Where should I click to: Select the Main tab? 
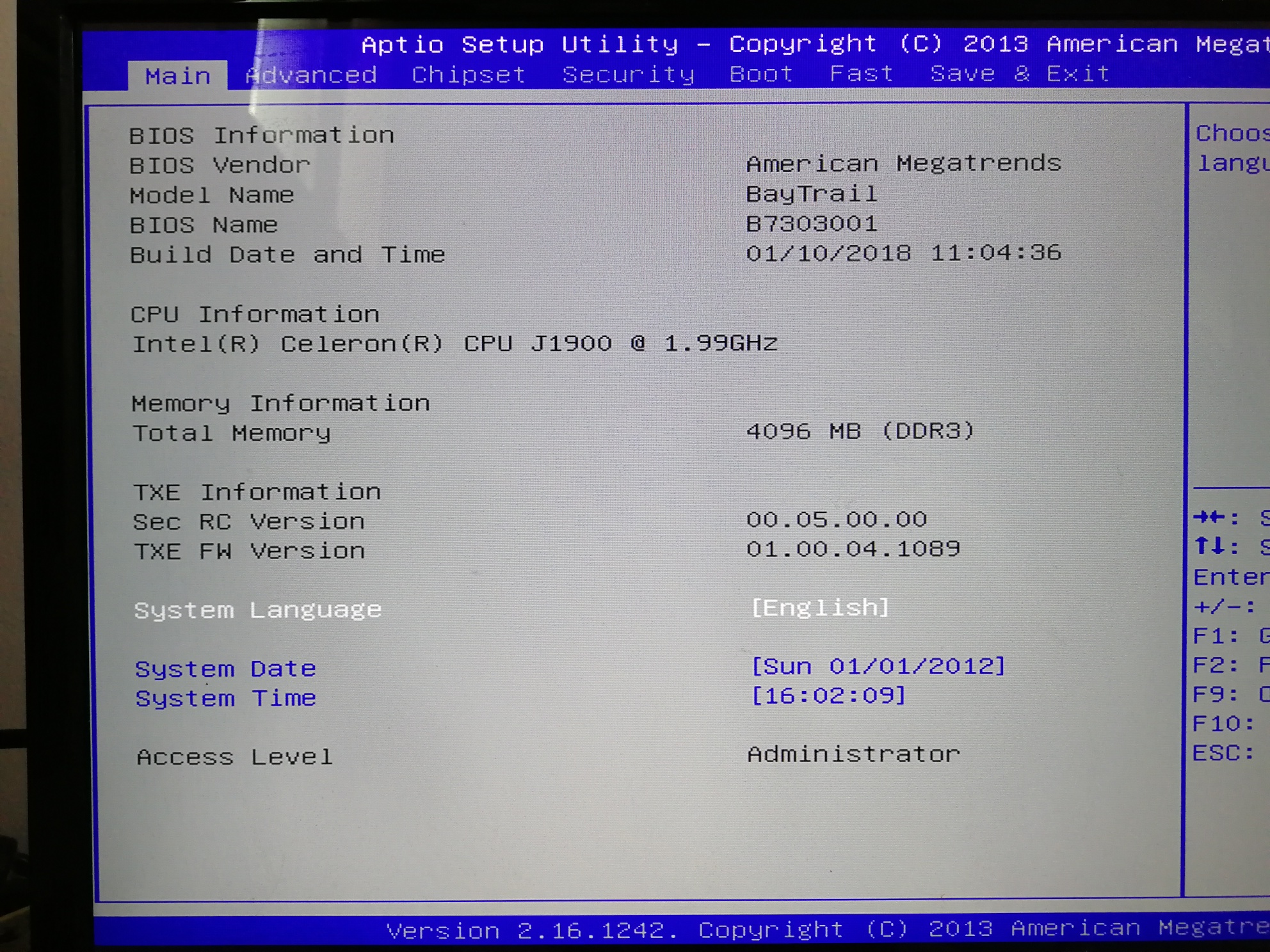(177, 76)
